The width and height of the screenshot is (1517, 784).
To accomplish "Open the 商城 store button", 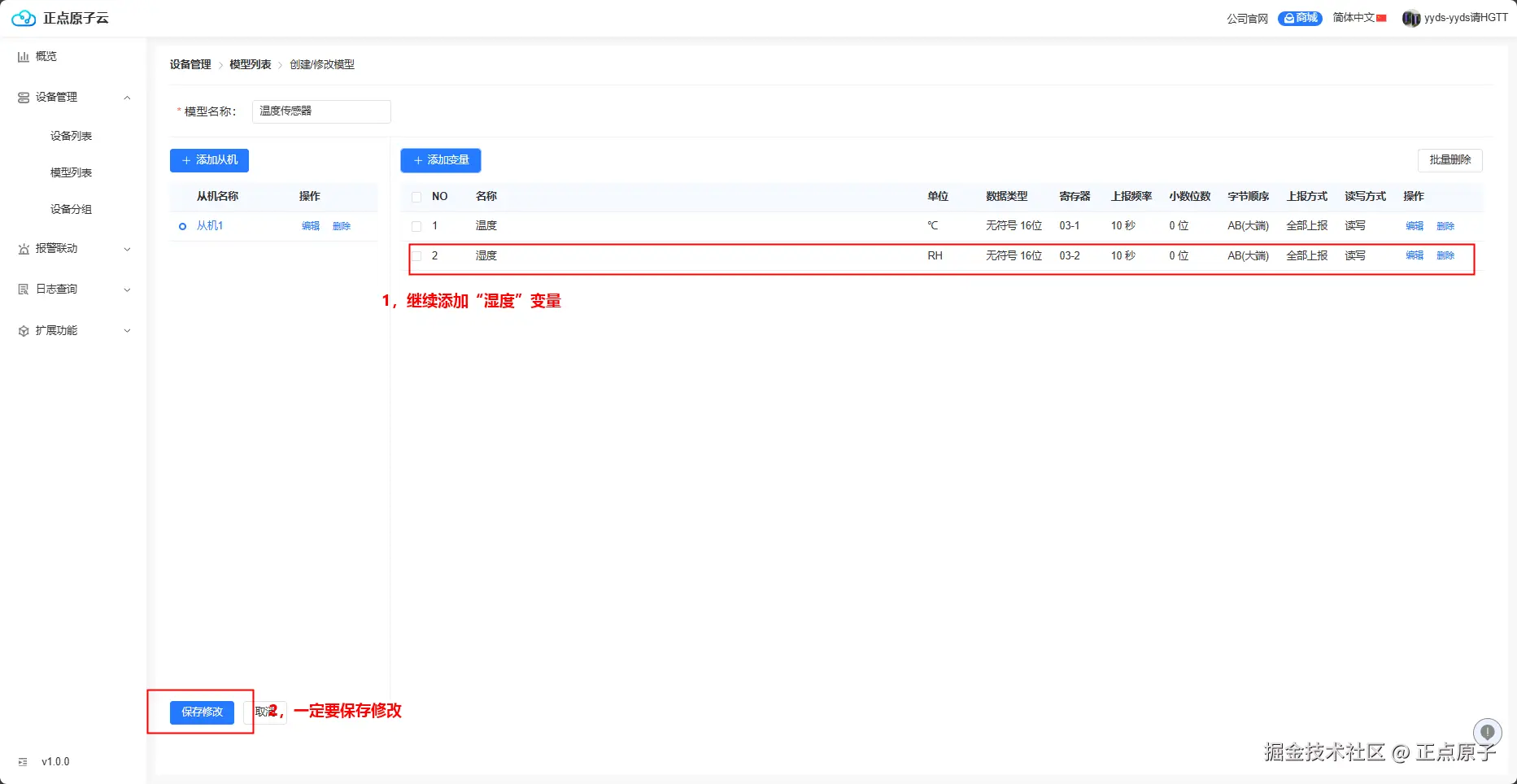I will [1300, 18].
